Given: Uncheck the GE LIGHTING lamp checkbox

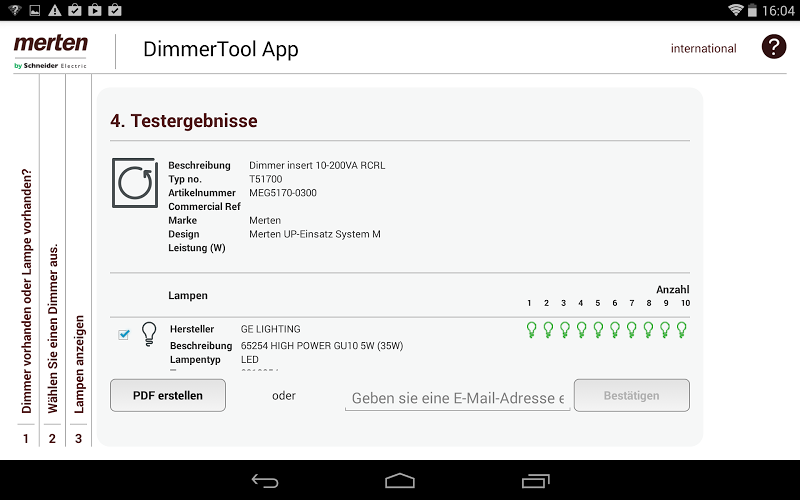Looking at the screenshot, I should (123, 334).
